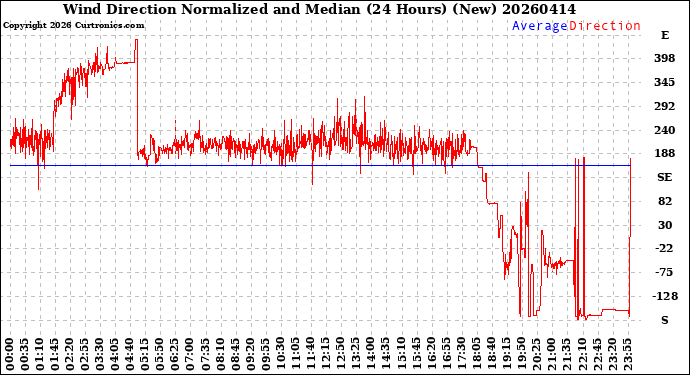Click the '06:25' time label

(x=175, y=355)
